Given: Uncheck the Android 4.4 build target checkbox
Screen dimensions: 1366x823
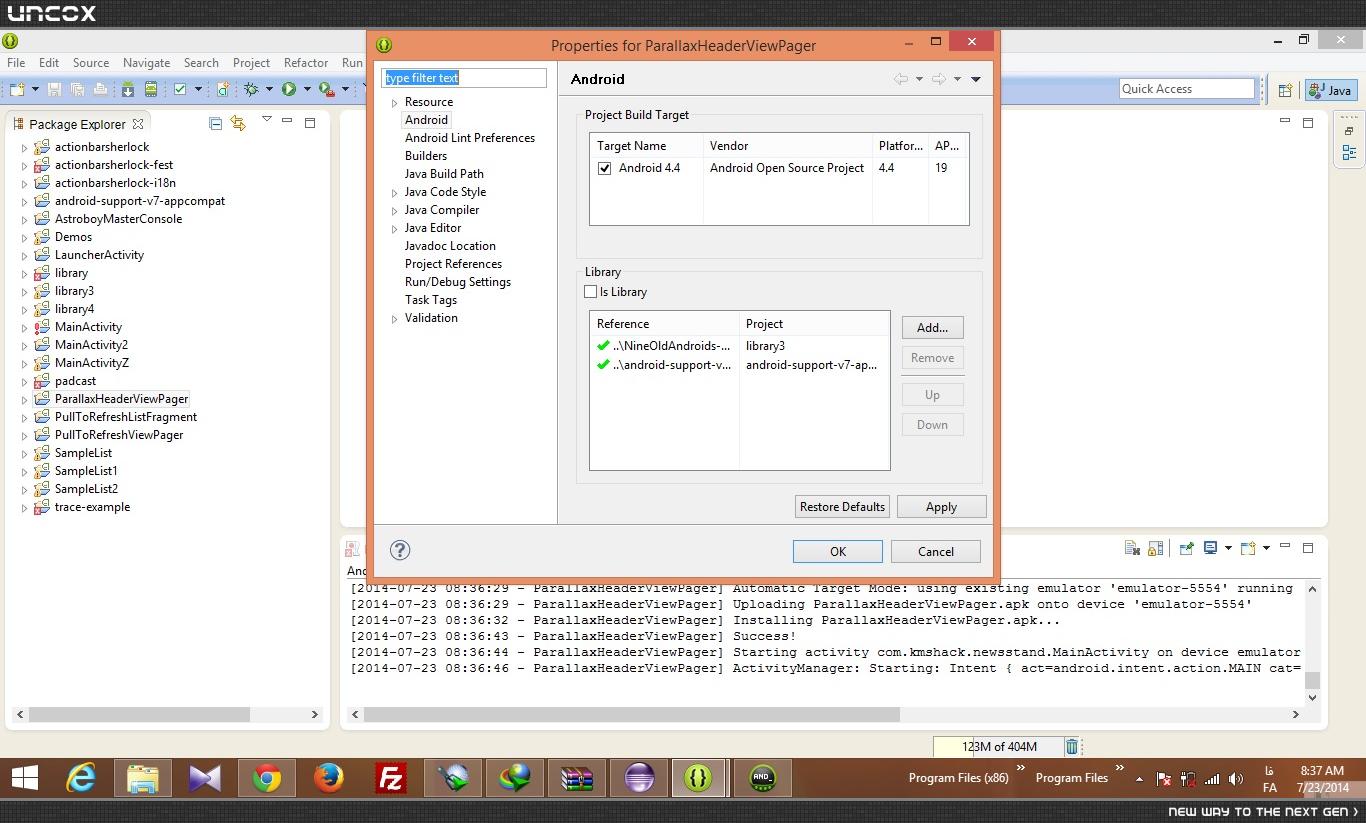Looking at the screenshot, I should [604, 168].
